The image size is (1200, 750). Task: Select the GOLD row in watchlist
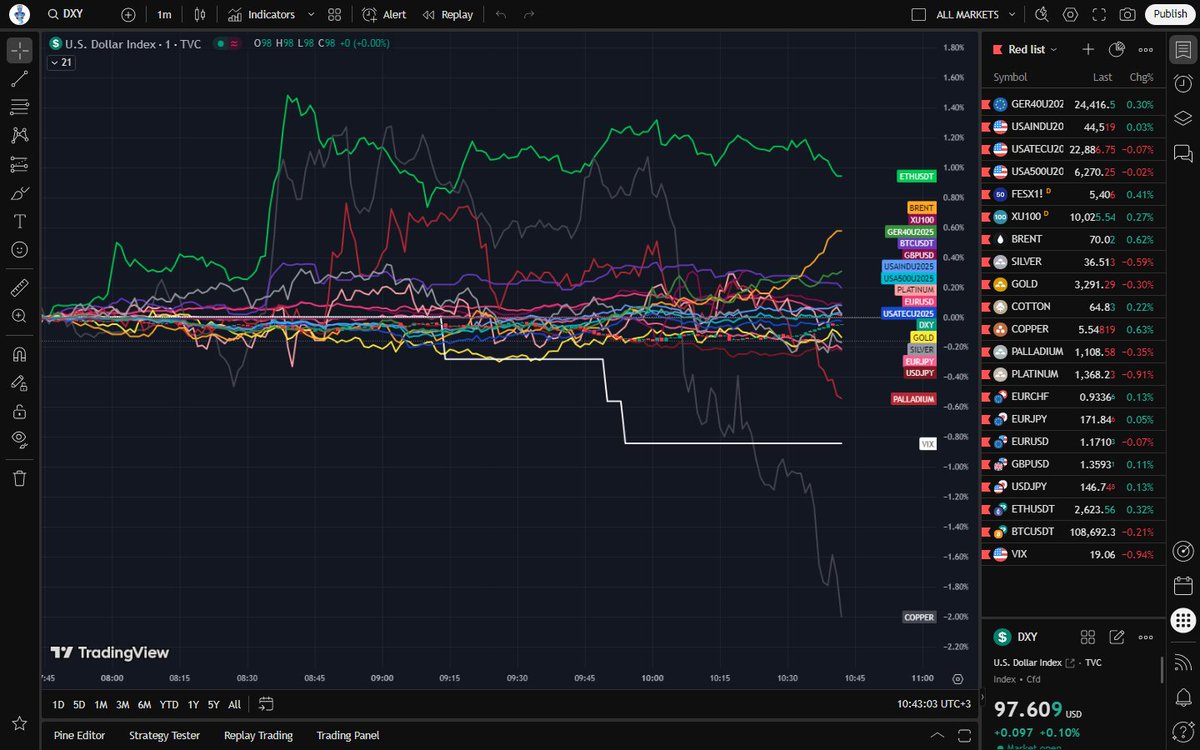pos(1073,284)
